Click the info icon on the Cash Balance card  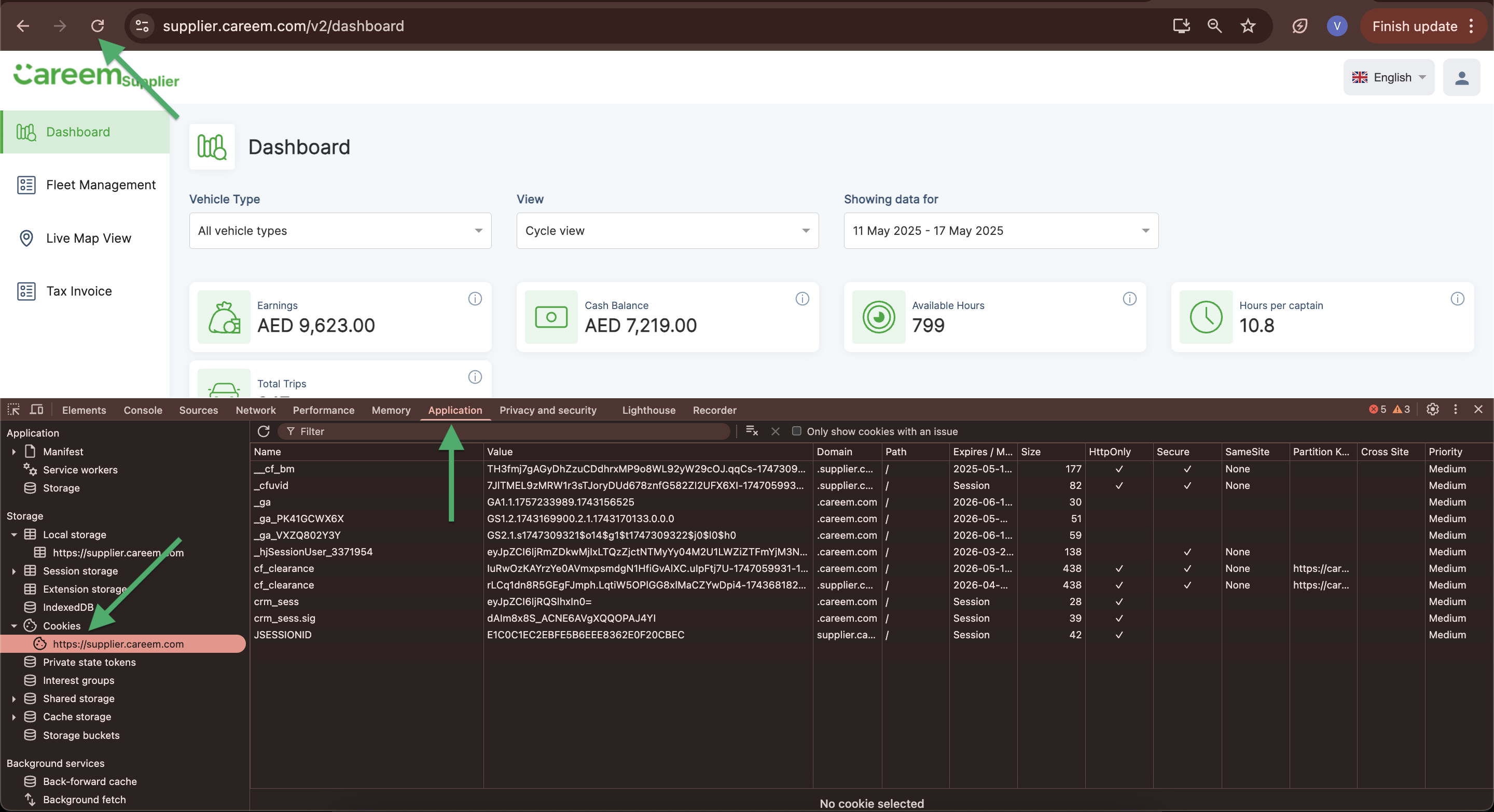point(801,299)
